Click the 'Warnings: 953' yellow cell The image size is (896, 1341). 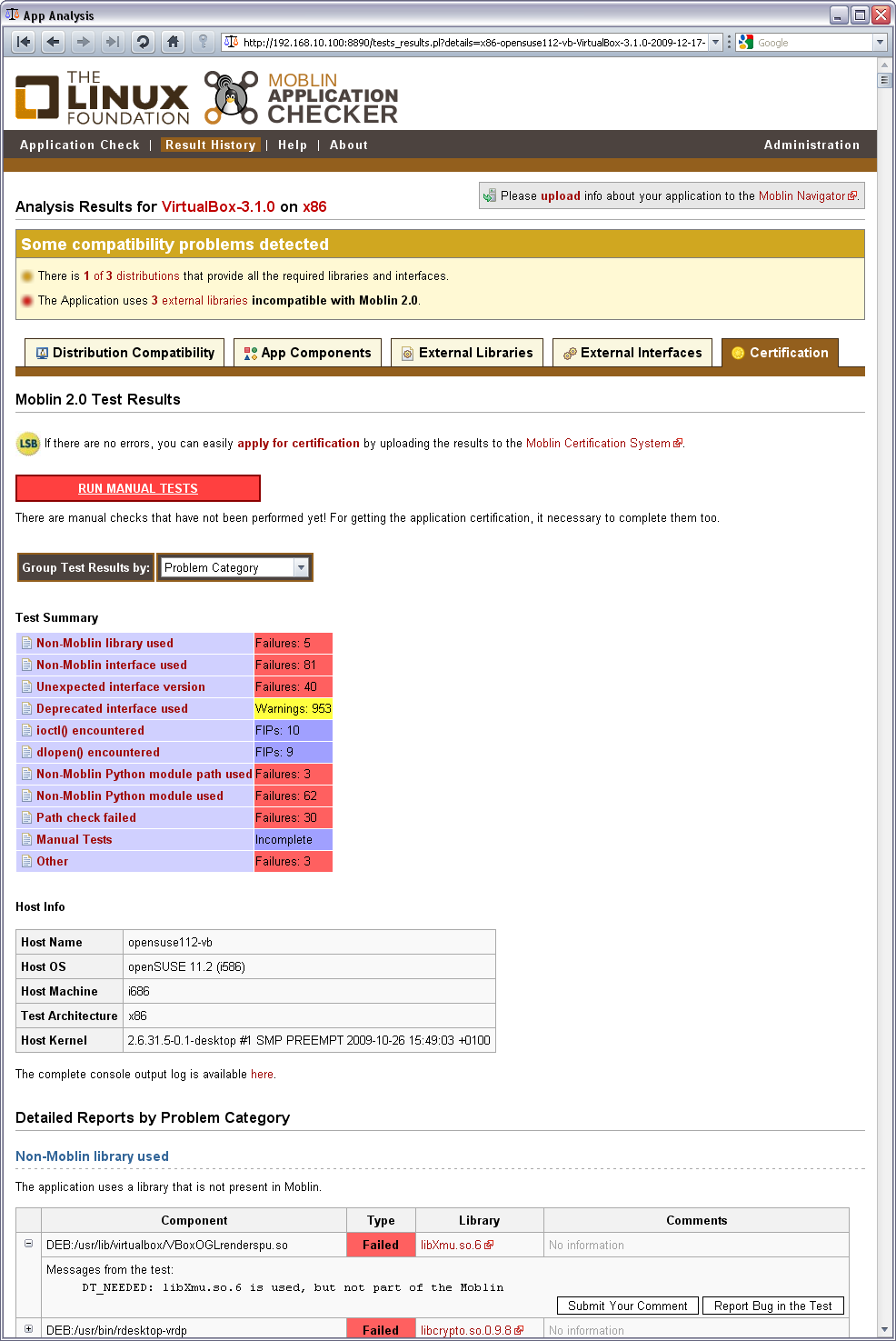(294, 708)
